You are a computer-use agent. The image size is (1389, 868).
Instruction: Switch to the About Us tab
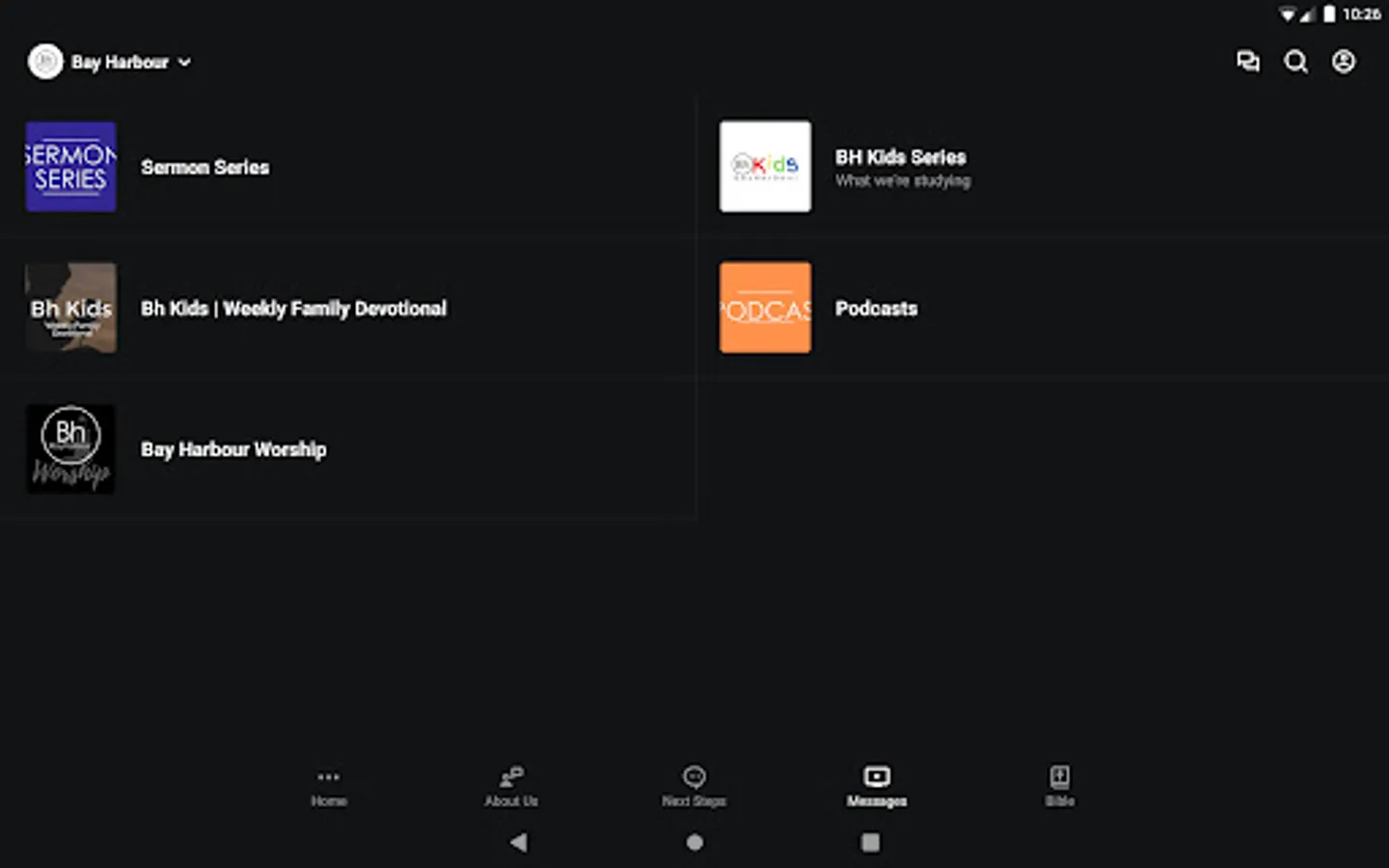(x=511, y=787)
